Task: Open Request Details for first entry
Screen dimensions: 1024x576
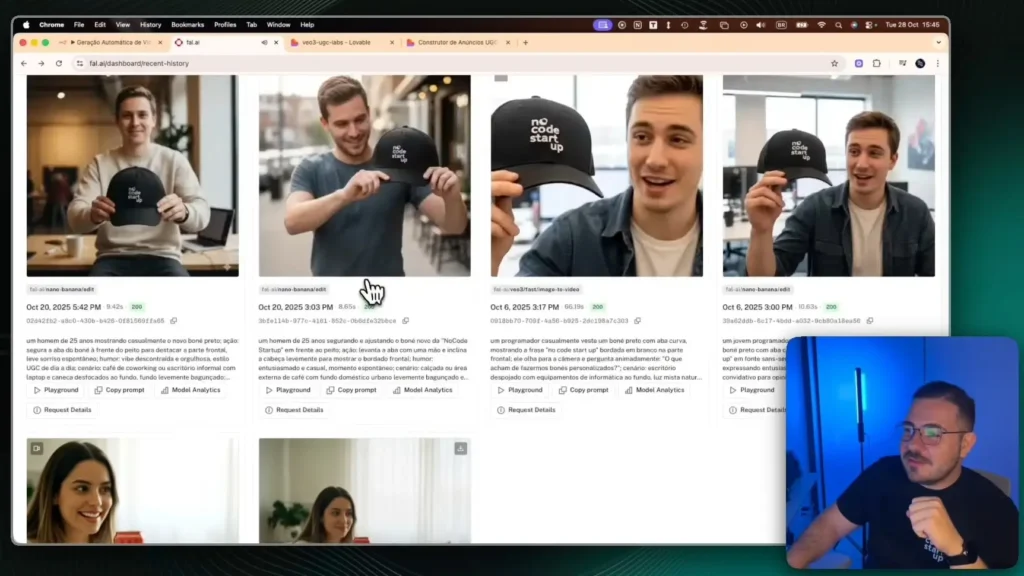Action: (62, 410)
